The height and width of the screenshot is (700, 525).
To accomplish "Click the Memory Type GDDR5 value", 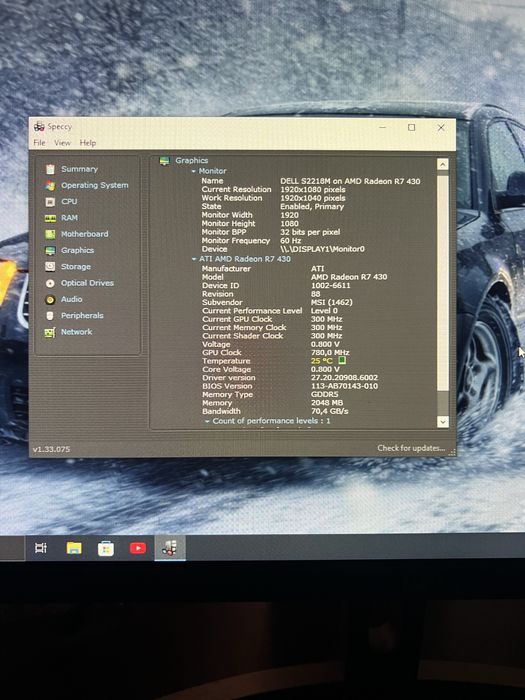I will [x=325, y=395].
